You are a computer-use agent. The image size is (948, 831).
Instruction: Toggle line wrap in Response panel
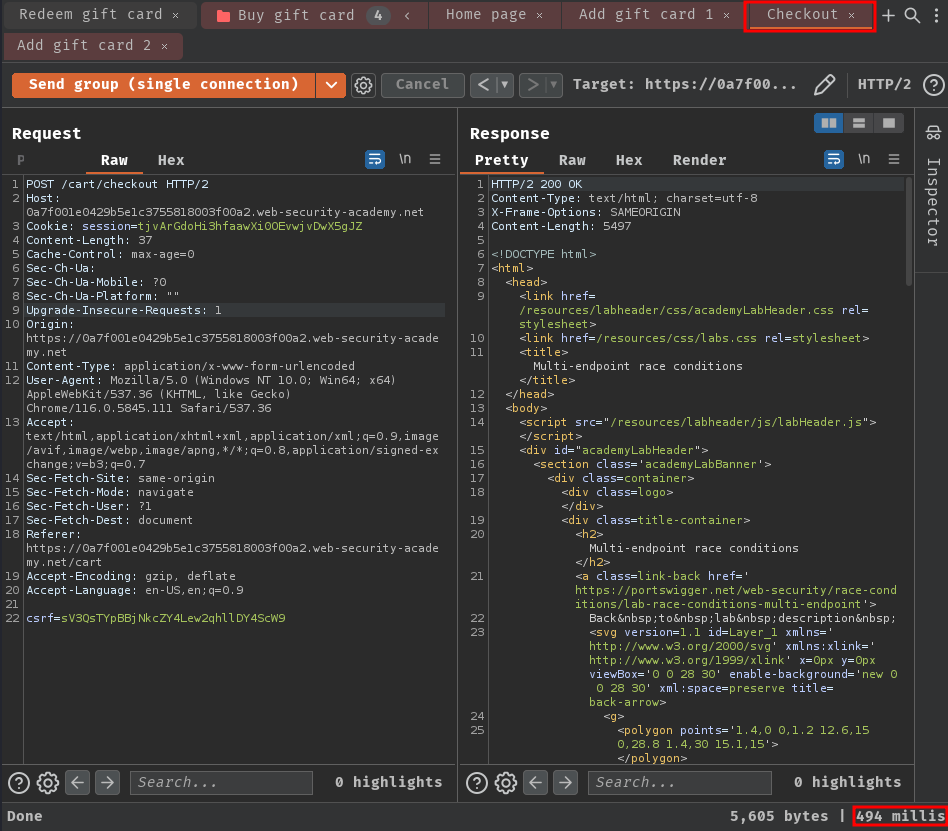[x=834, y=159]
